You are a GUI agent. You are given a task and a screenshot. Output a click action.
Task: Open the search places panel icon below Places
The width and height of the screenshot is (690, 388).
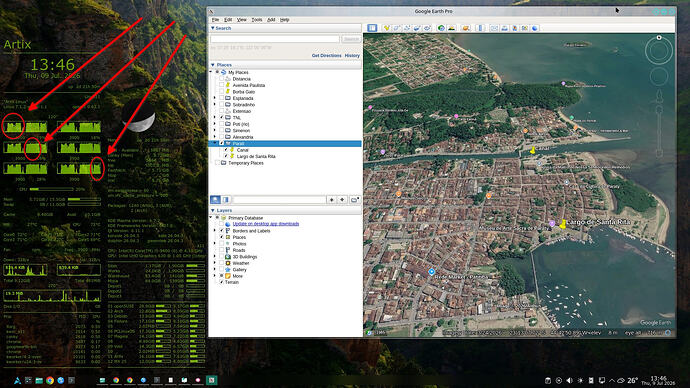click(215, 200)
